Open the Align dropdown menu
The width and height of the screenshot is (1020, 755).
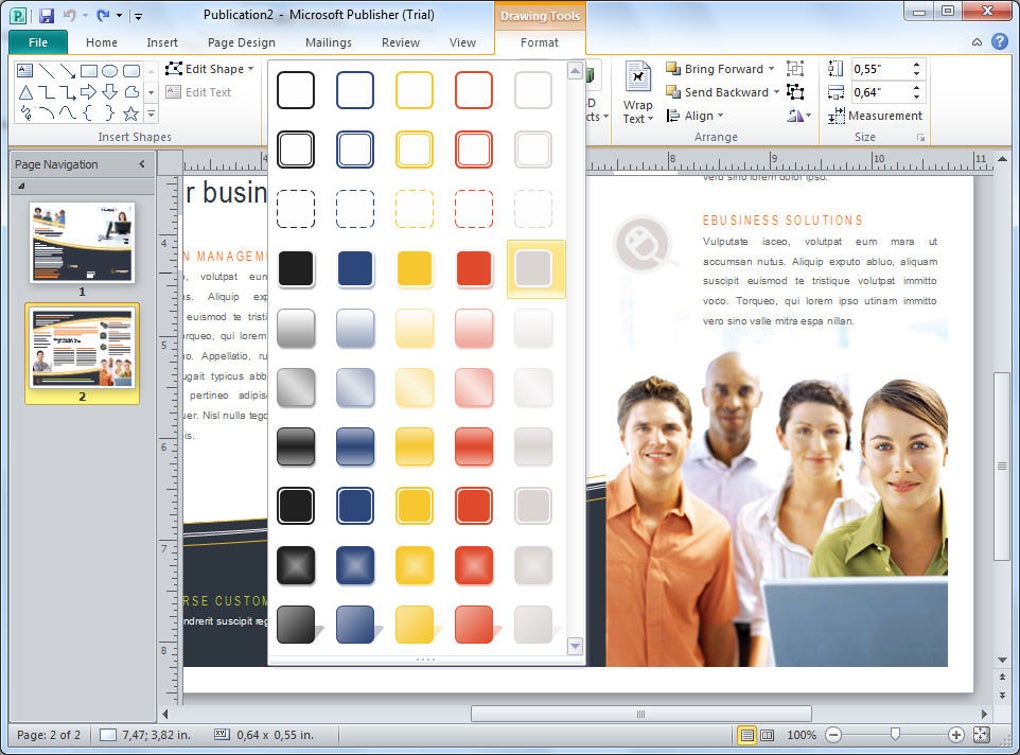(694, 116)
